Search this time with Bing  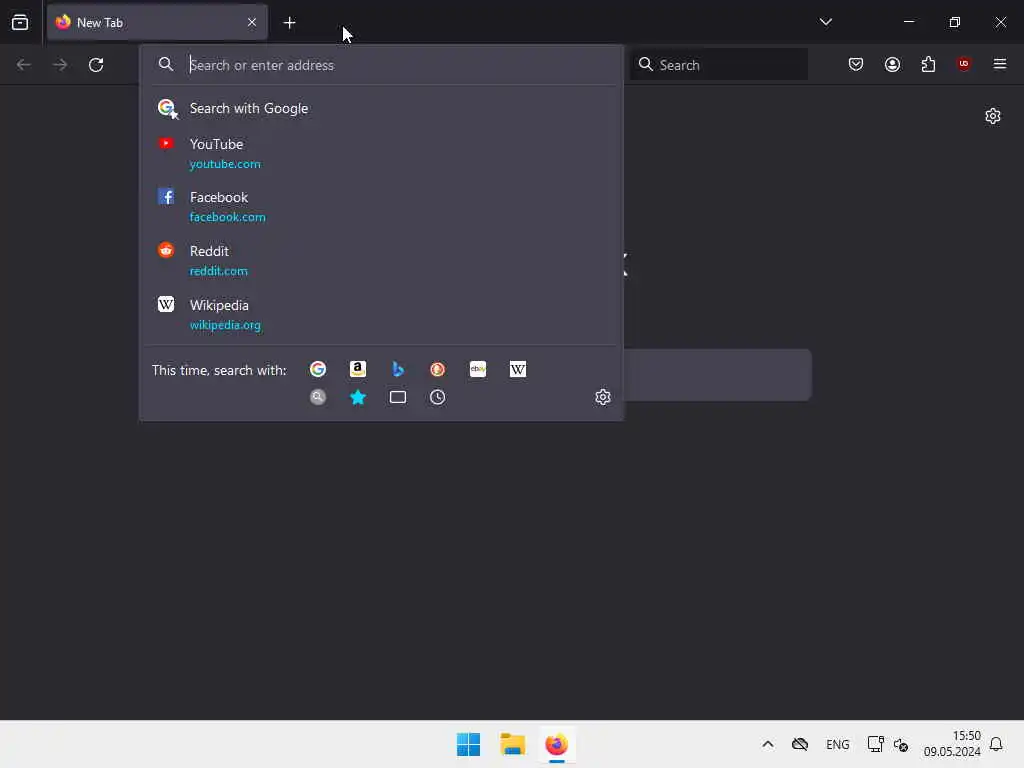[x=398, y=370]
